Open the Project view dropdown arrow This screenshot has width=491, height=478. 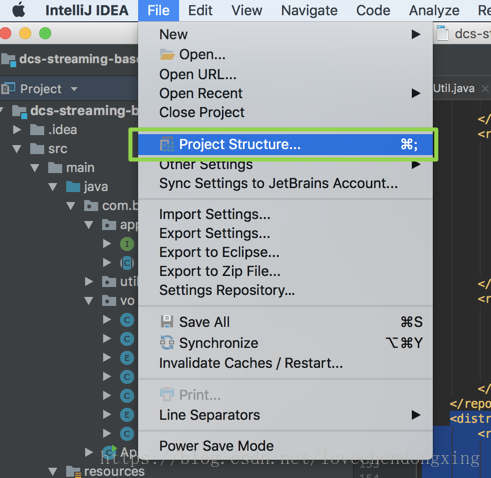point(74,89)
